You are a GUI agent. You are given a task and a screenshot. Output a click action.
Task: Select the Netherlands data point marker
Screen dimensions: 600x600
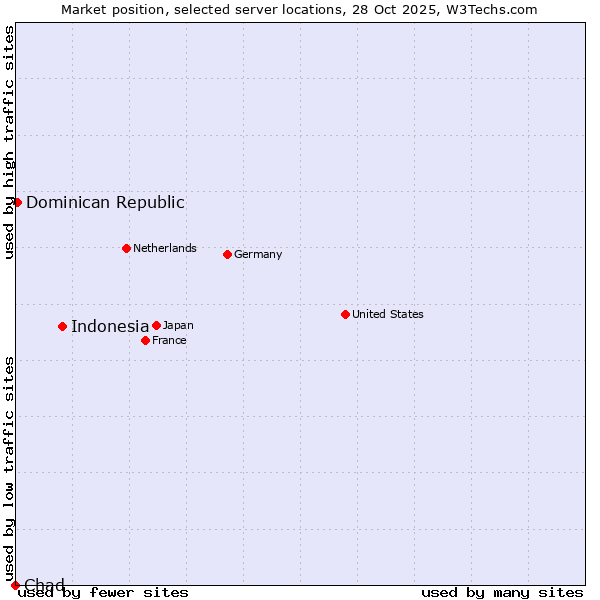click(x=126, y=248)
